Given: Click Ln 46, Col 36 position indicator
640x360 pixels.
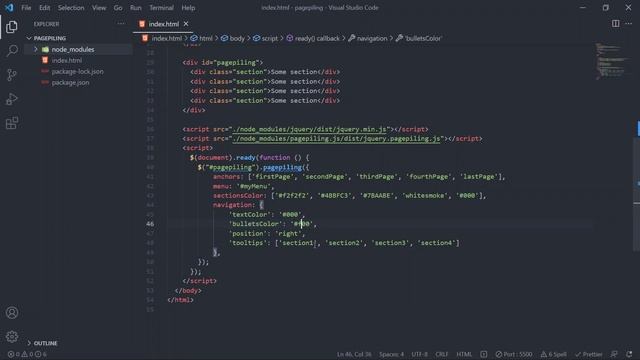Looking at the screenshot, I should (354, 354).
